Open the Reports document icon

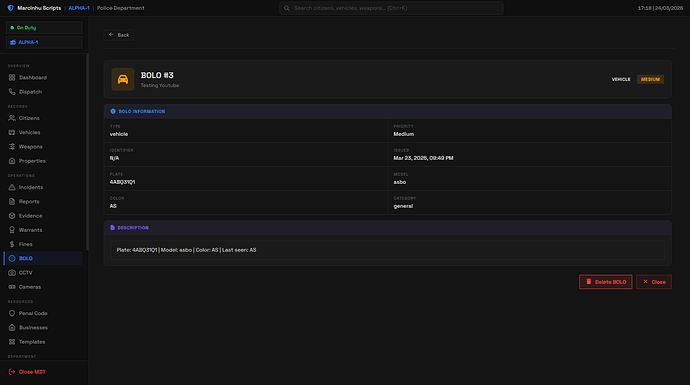pos(12,202)
